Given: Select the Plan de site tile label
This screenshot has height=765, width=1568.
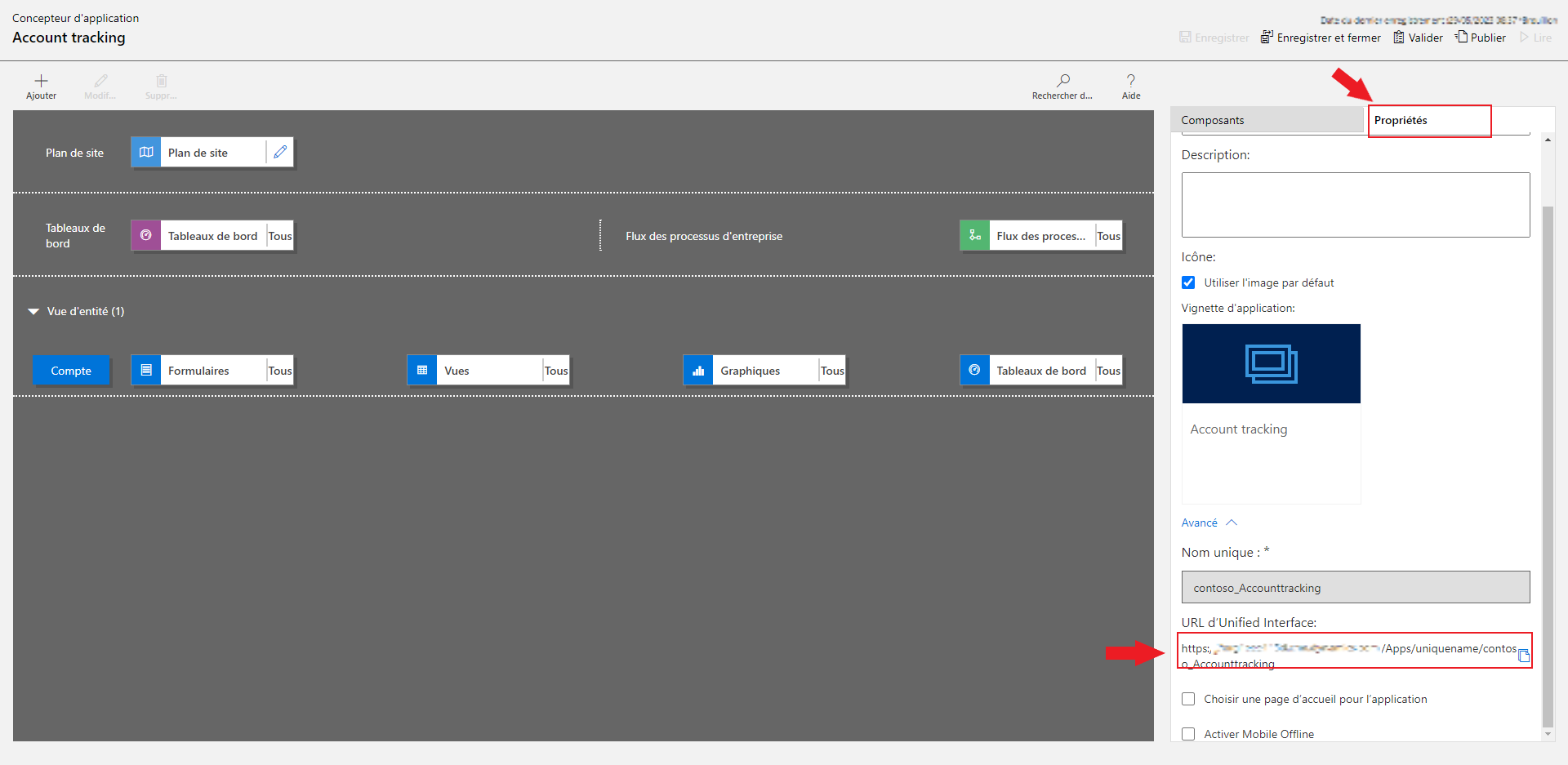Looking at the screenshot, I should 198,153.
